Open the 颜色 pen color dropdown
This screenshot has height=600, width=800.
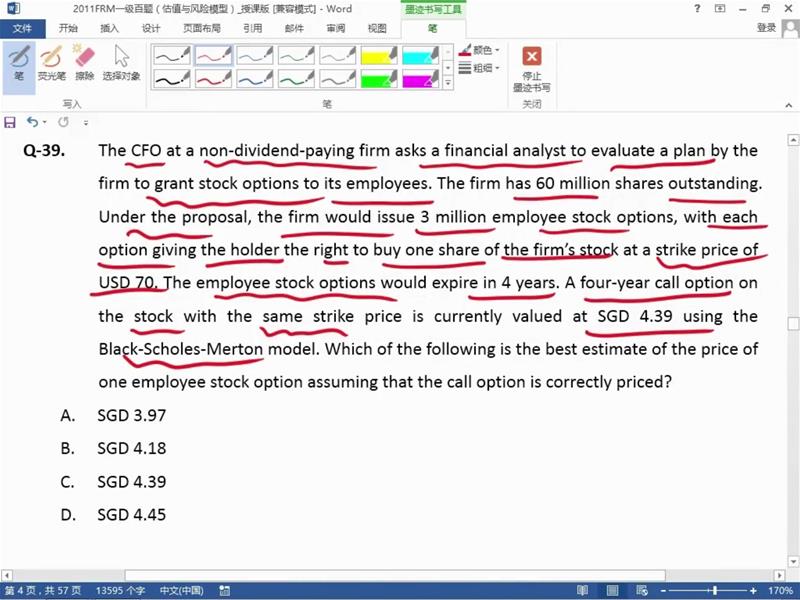(479, 50)
